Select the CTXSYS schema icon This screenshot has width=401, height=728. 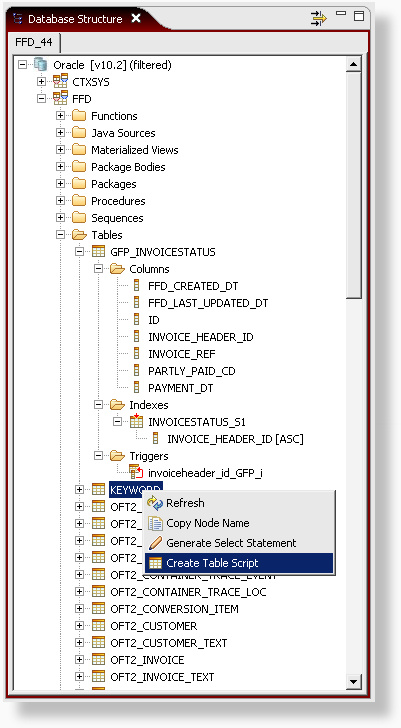click(60, 82)
